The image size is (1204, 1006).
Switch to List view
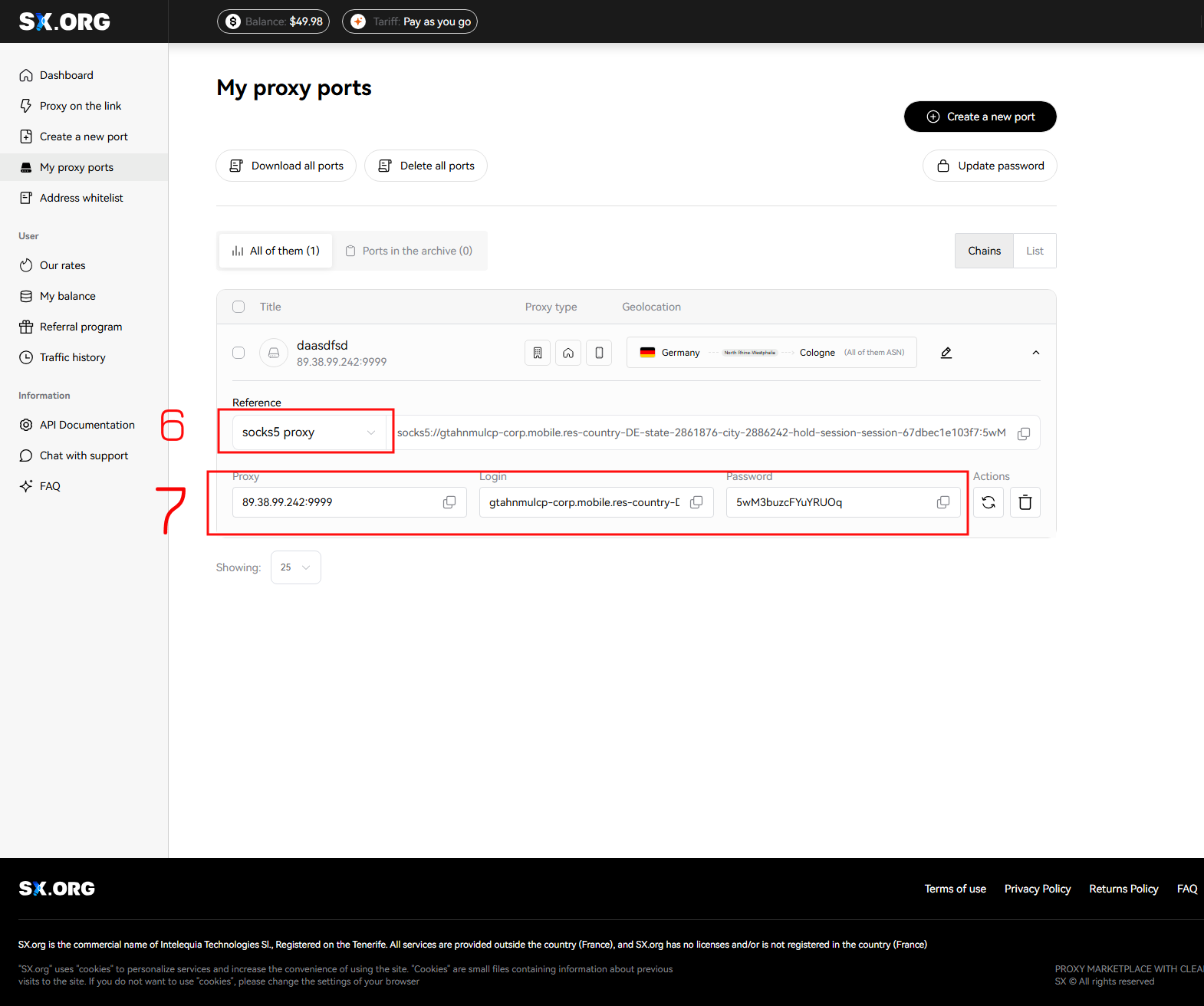coord(1035,251)
